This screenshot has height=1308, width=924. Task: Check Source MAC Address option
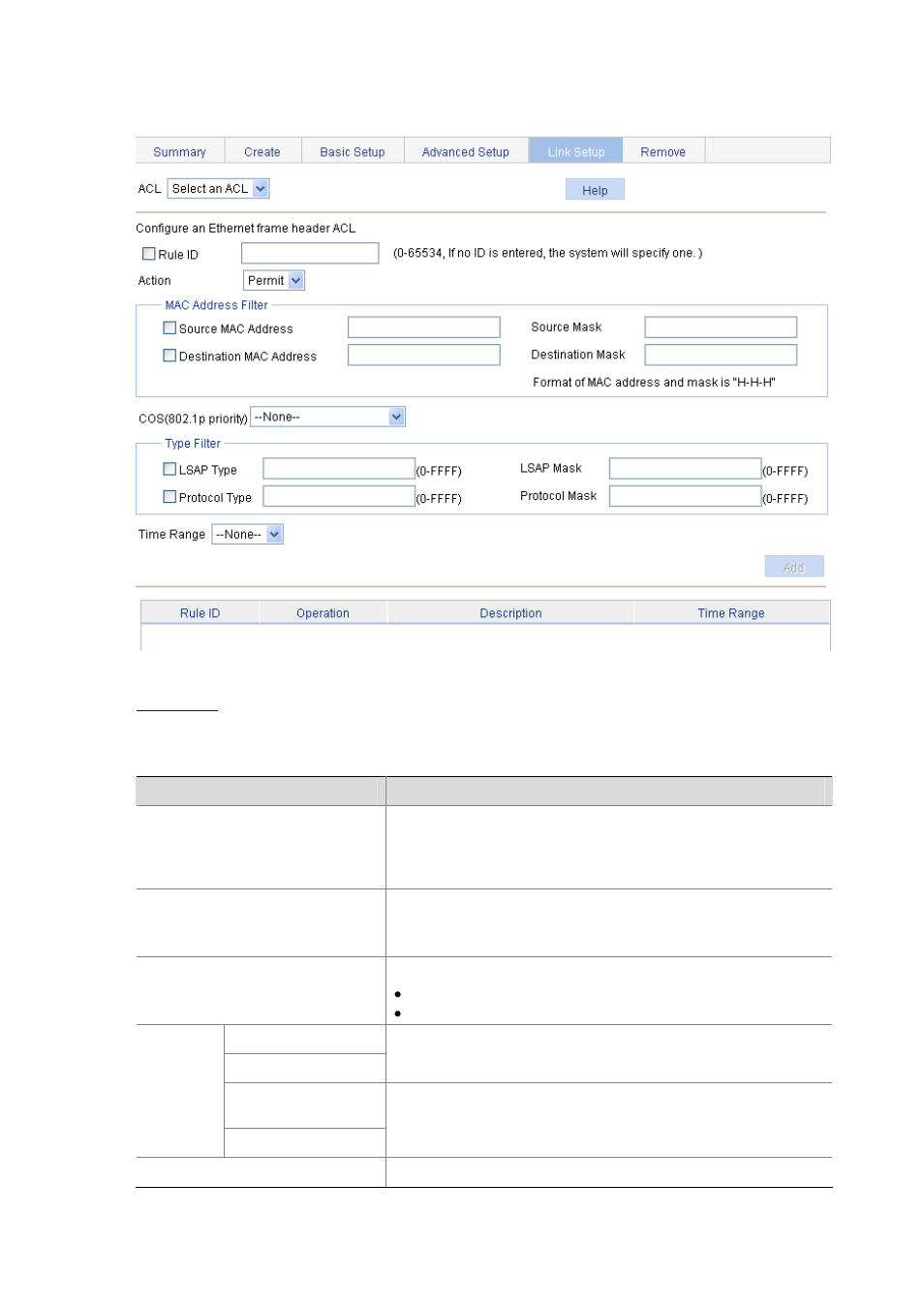click(x=169, y=327)
